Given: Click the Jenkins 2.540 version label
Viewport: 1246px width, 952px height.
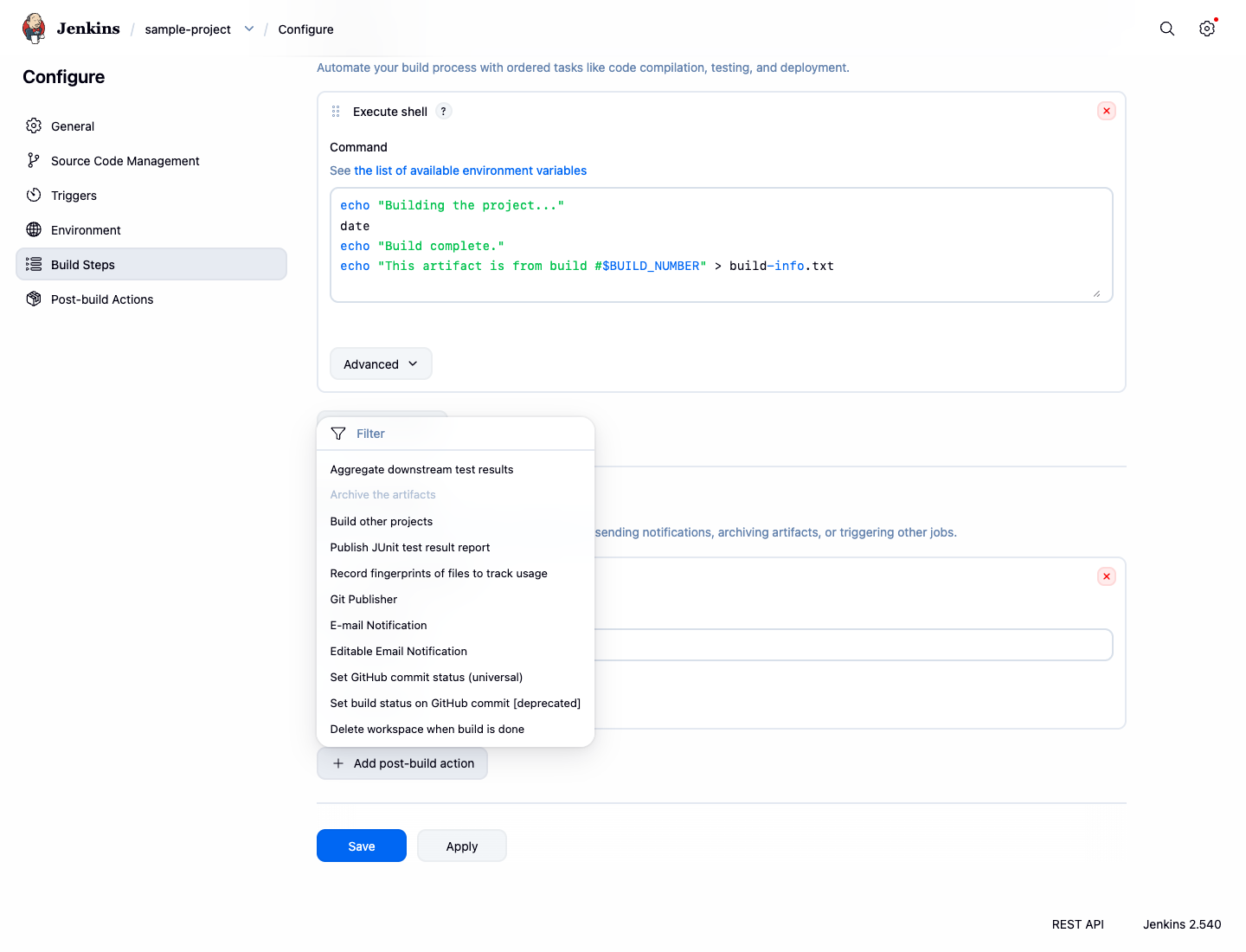Looking at the screenshot, I should [1182, 924].
